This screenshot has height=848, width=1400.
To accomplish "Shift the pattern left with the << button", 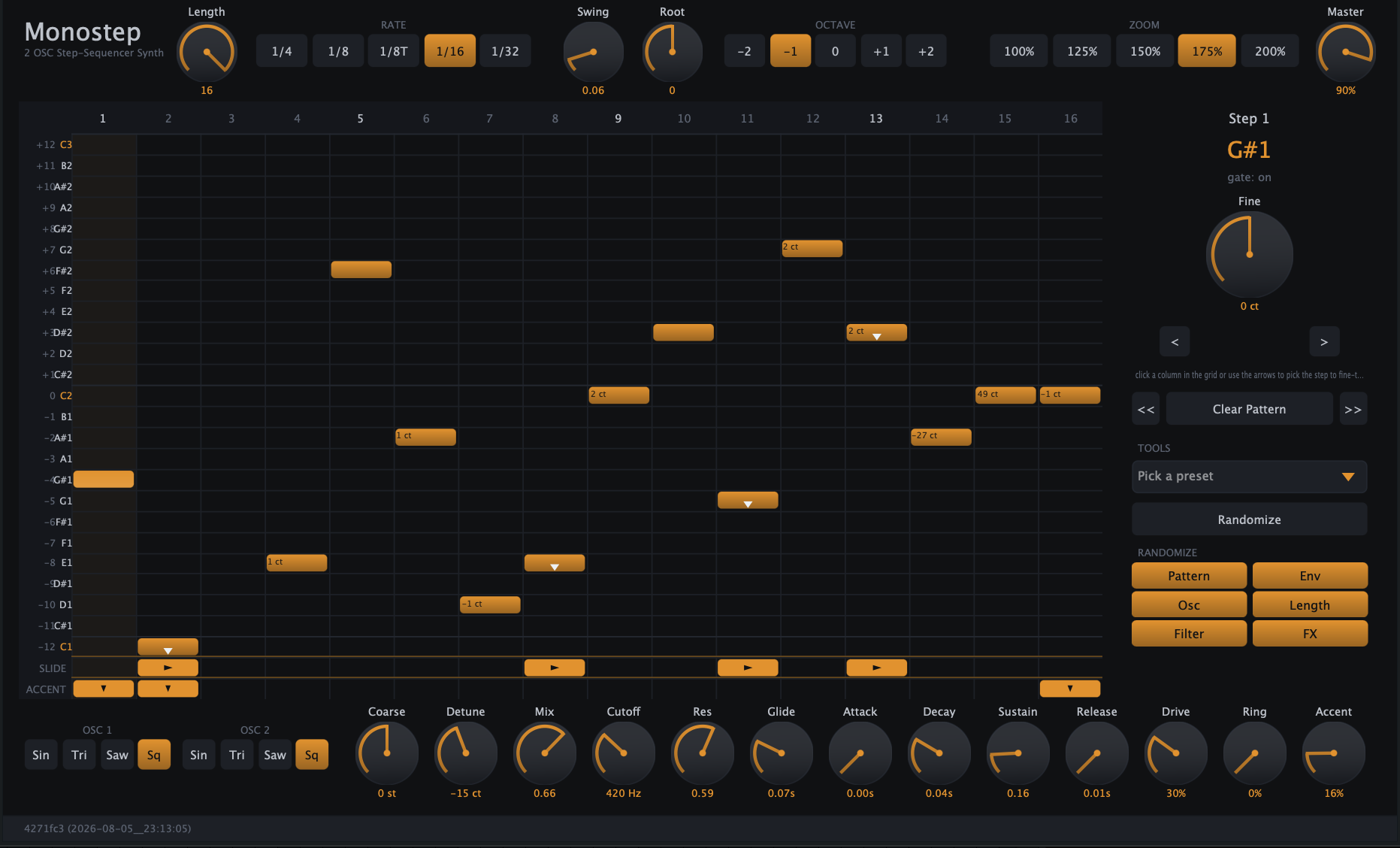I will [x=1146, y=409].
